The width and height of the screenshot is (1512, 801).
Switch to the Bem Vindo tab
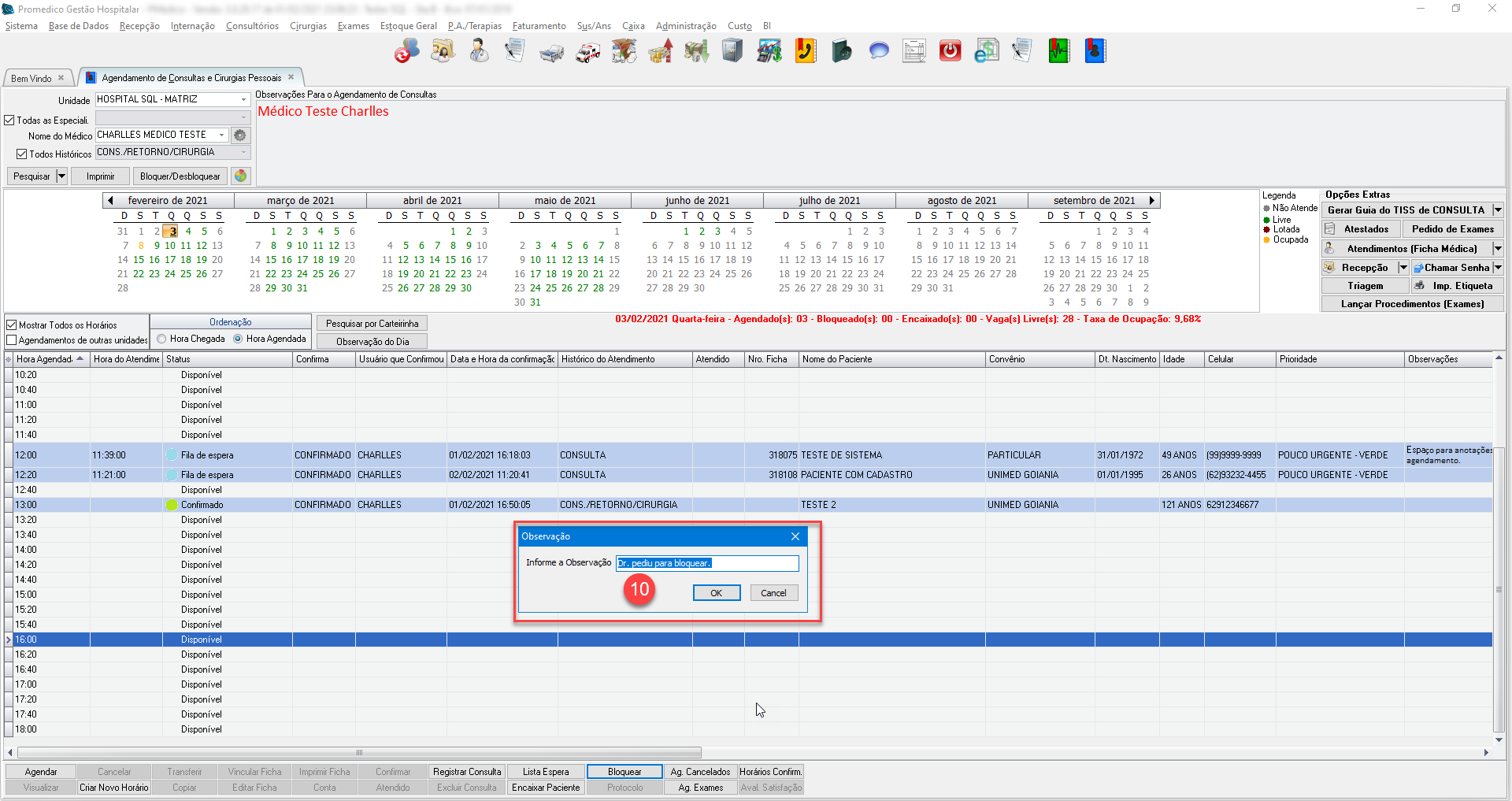[x=31, y=78]
